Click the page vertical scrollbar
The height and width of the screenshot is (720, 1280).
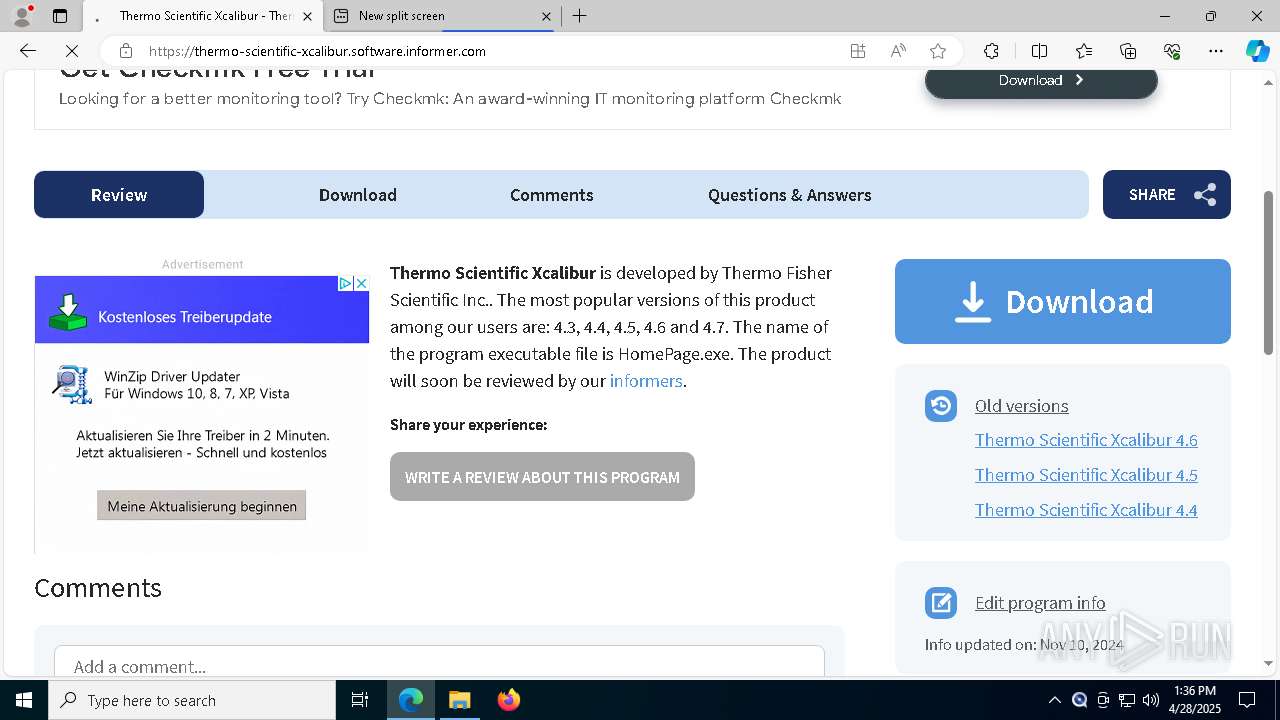(1269, 272)
